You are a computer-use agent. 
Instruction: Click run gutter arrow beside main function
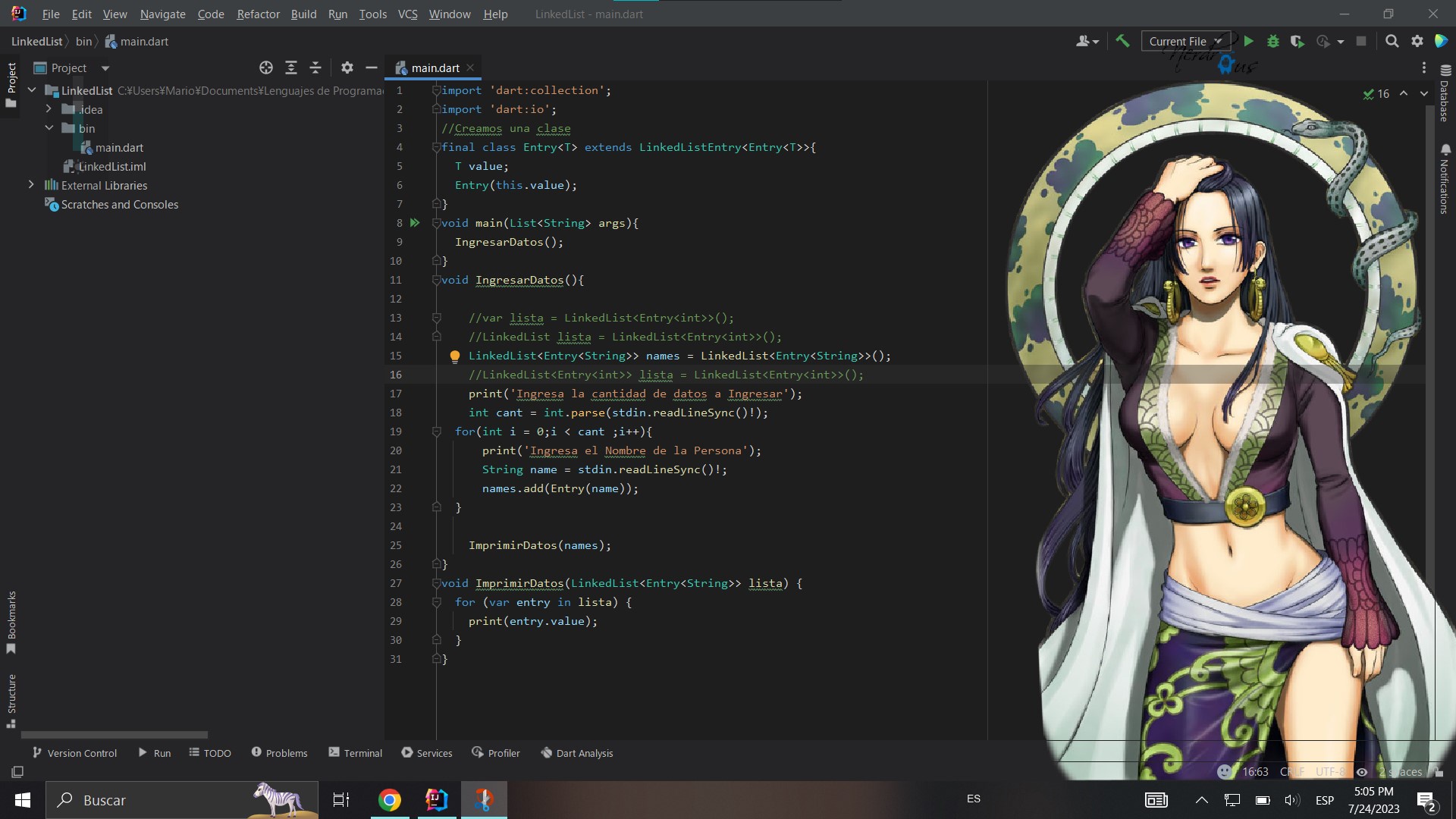[415, 223]
